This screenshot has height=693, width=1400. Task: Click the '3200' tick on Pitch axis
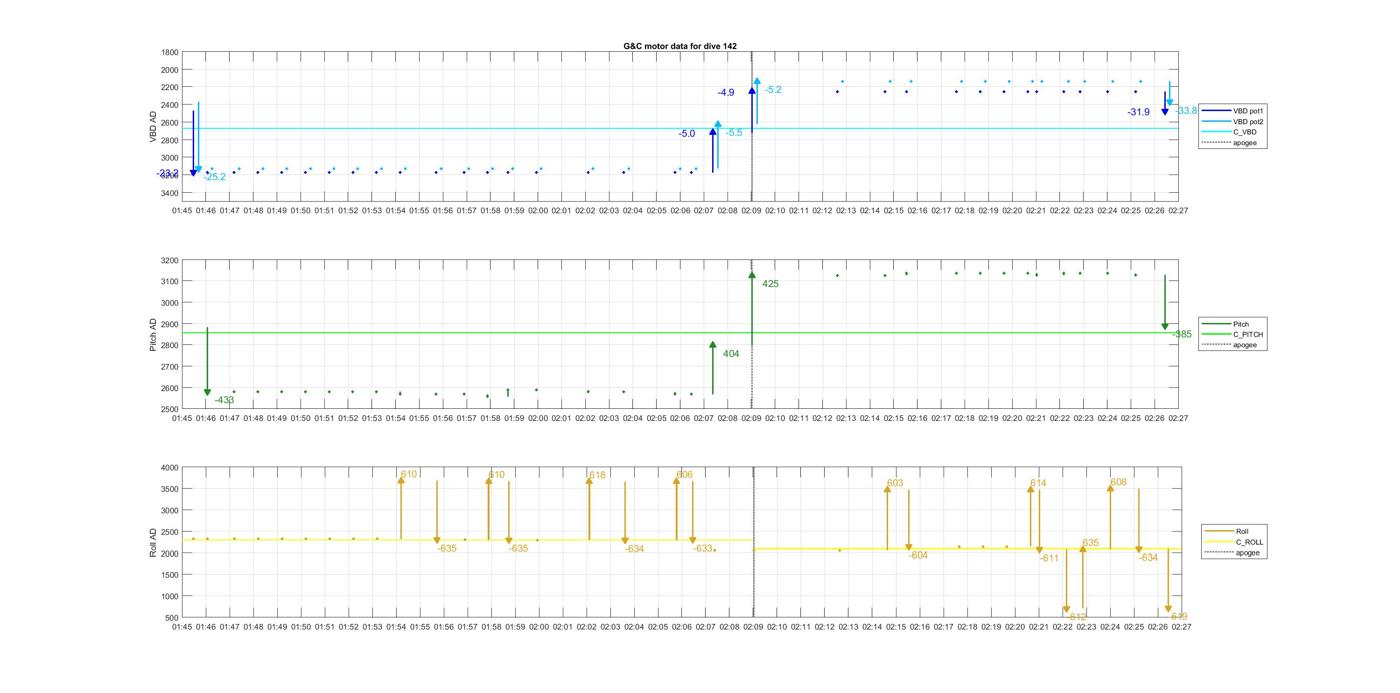[x=170, y=260]
